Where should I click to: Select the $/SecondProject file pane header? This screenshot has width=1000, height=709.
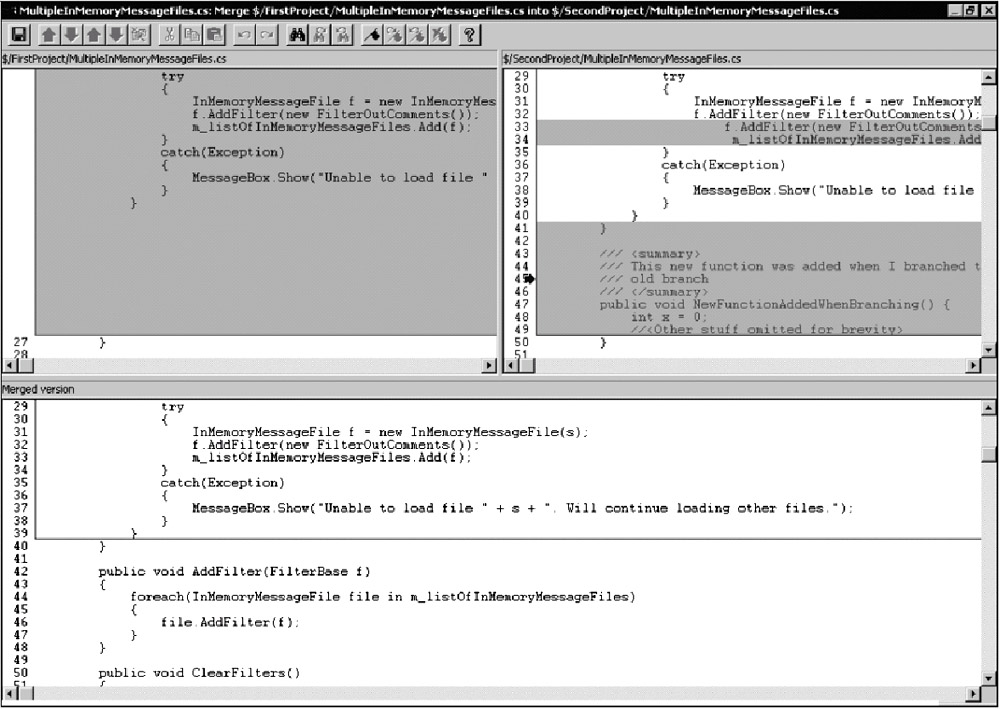coord(621,59)
